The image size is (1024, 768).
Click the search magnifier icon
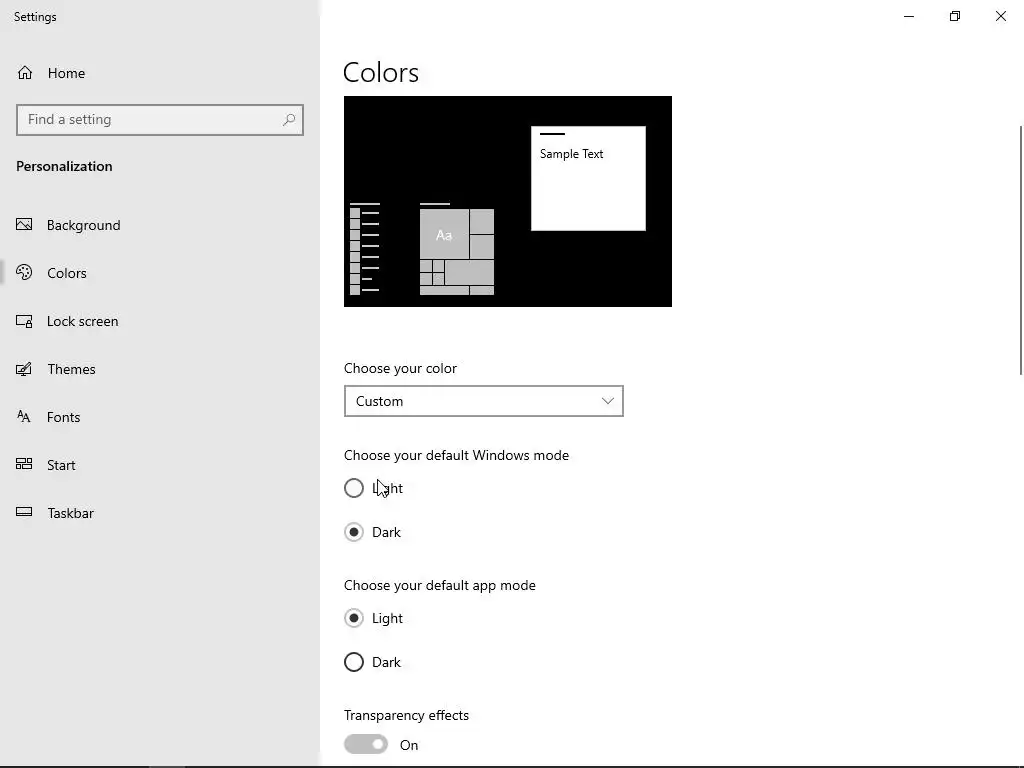pyautogui.click(x=289, y=119)
